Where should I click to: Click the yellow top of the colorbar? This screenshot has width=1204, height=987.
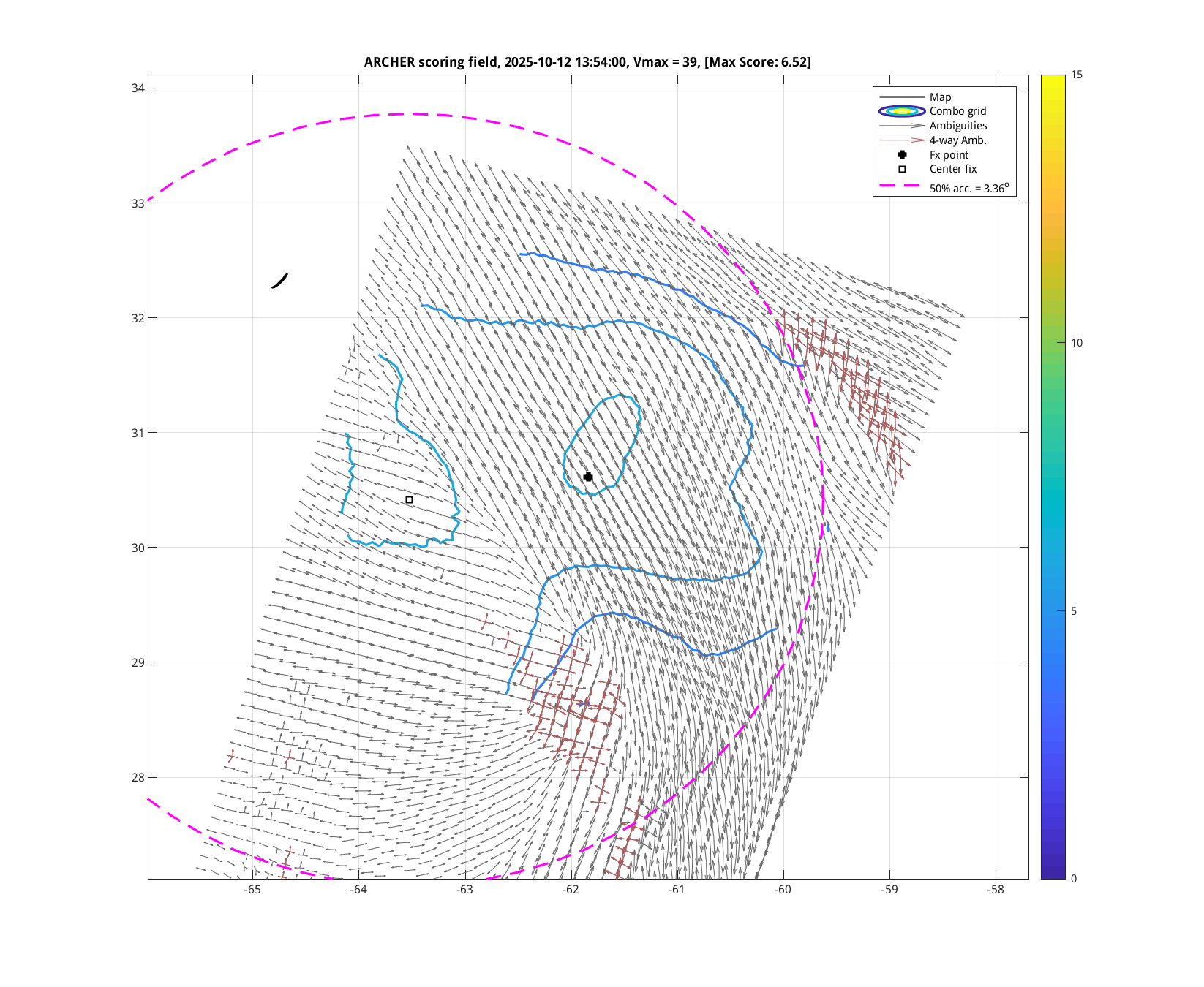pos(1053,79)
